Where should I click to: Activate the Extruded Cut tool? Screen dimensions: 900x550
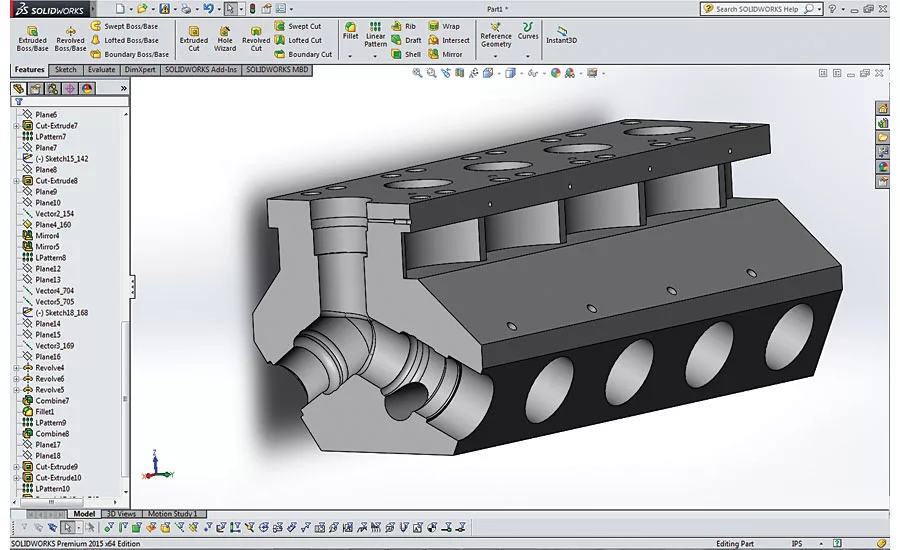tap(194, 38)
